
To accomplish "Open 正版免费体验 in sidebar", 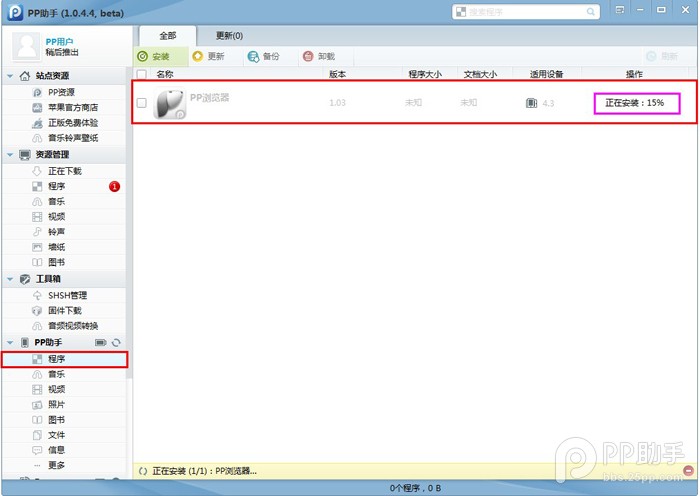I will click(x=64, y=123).
